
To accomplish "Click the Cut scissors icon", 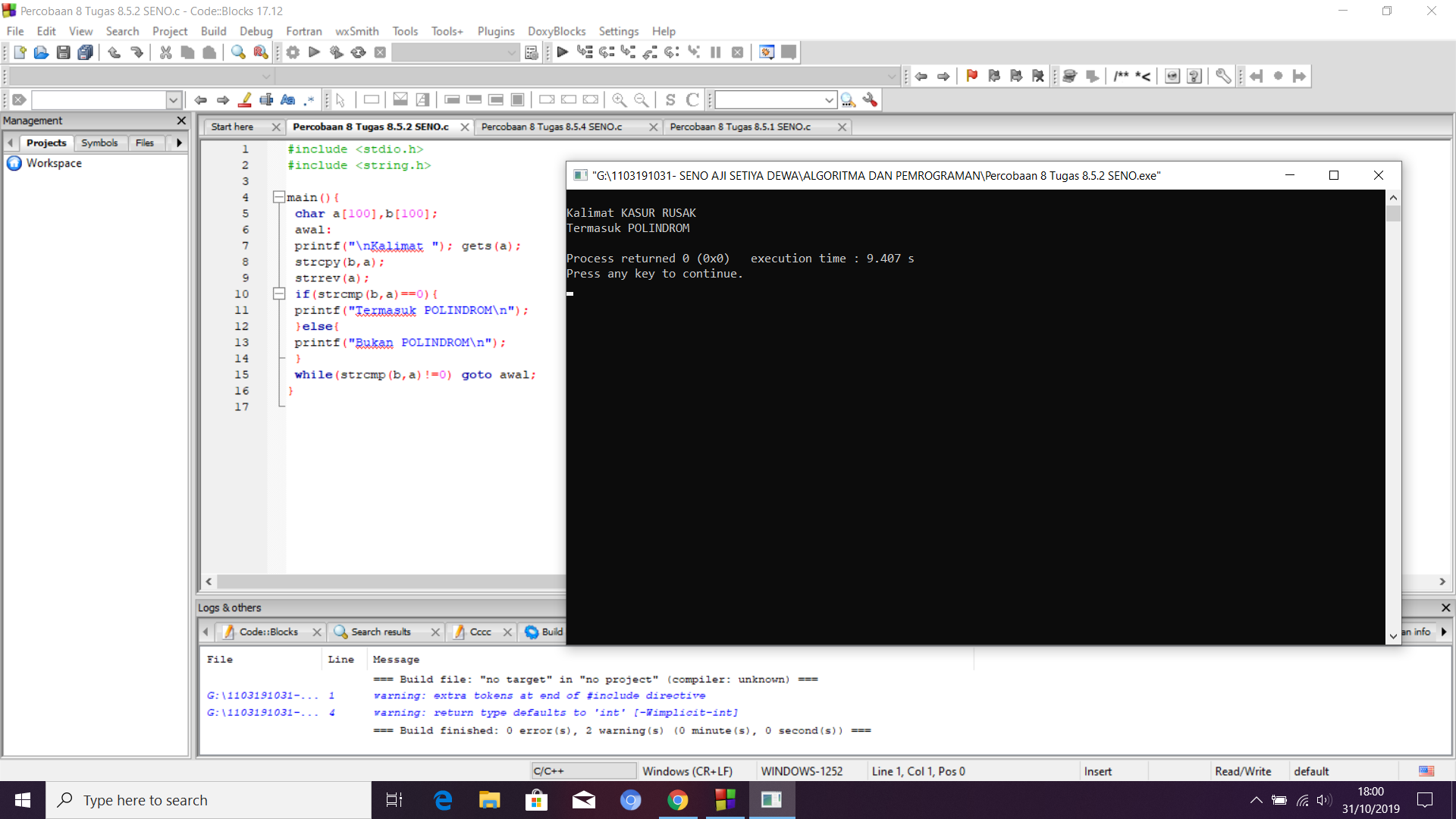I will point(165,52).
